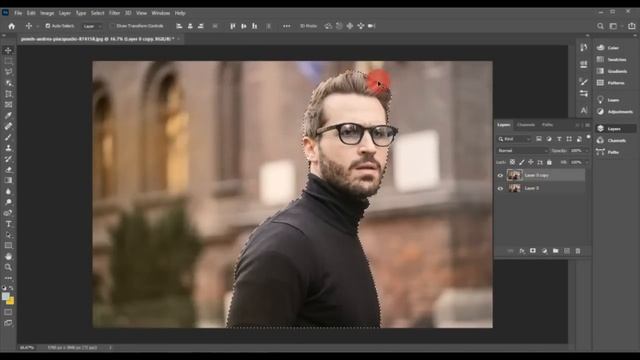The width and height of the screenshot is (640, 360).
Task: Select the Move tool in the toolbox
Action: 8,51
